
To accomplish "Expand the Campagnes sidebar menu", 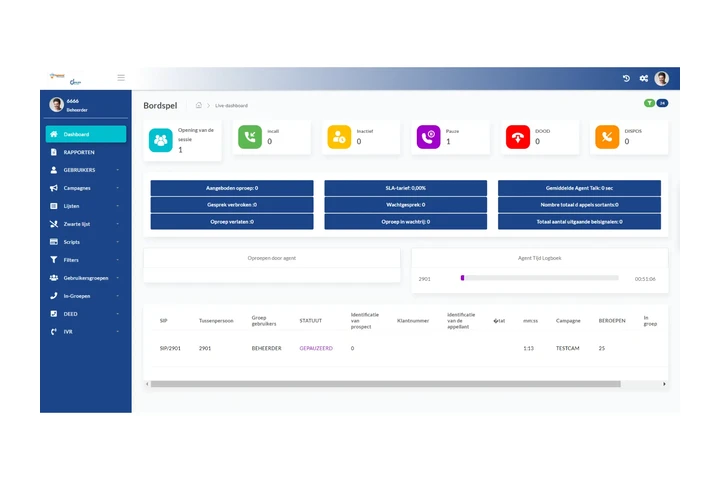I will (86, 188).
